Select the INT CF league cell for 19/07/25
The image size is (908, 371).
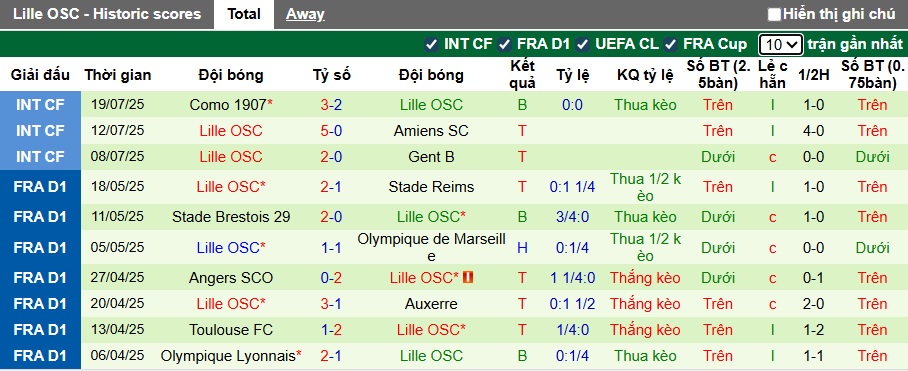click(40, 105)
